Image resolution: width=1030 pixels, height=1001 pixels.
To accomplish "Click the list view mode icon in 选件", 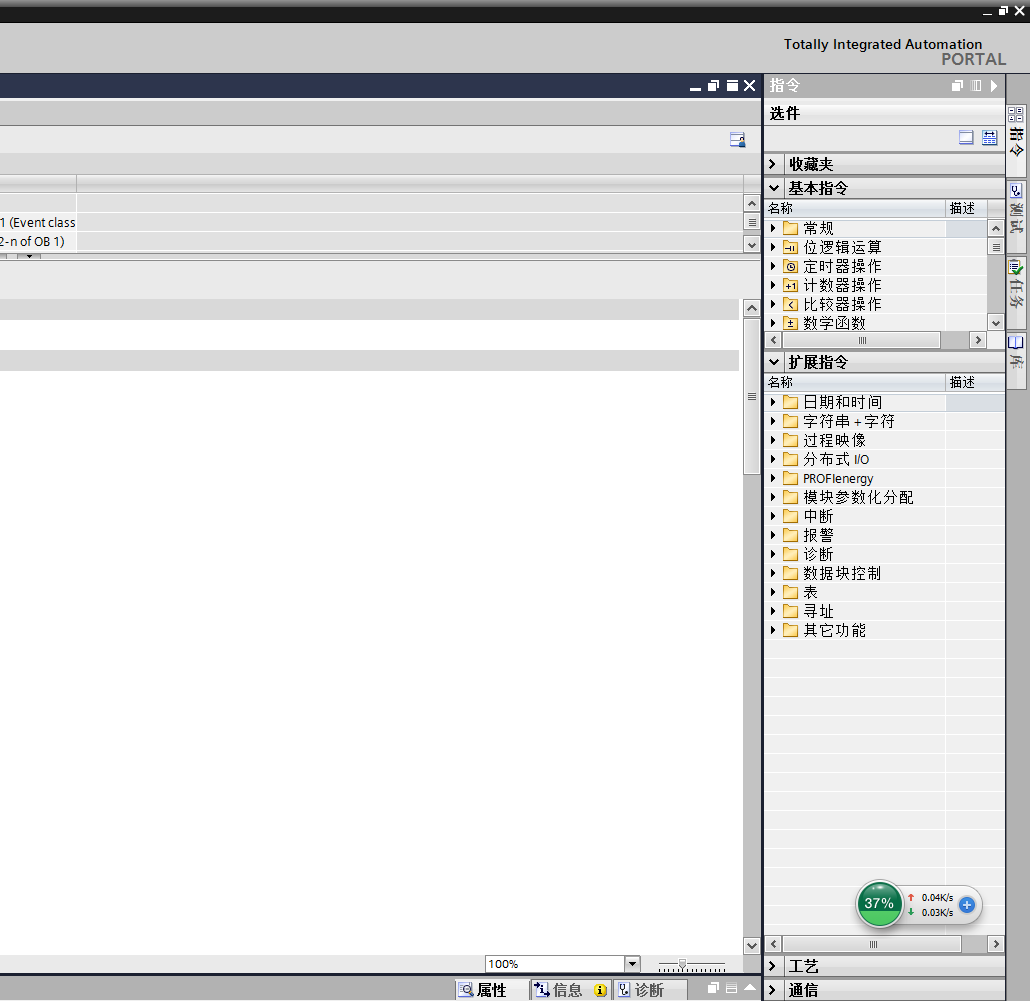I will (x=966, y=137).
